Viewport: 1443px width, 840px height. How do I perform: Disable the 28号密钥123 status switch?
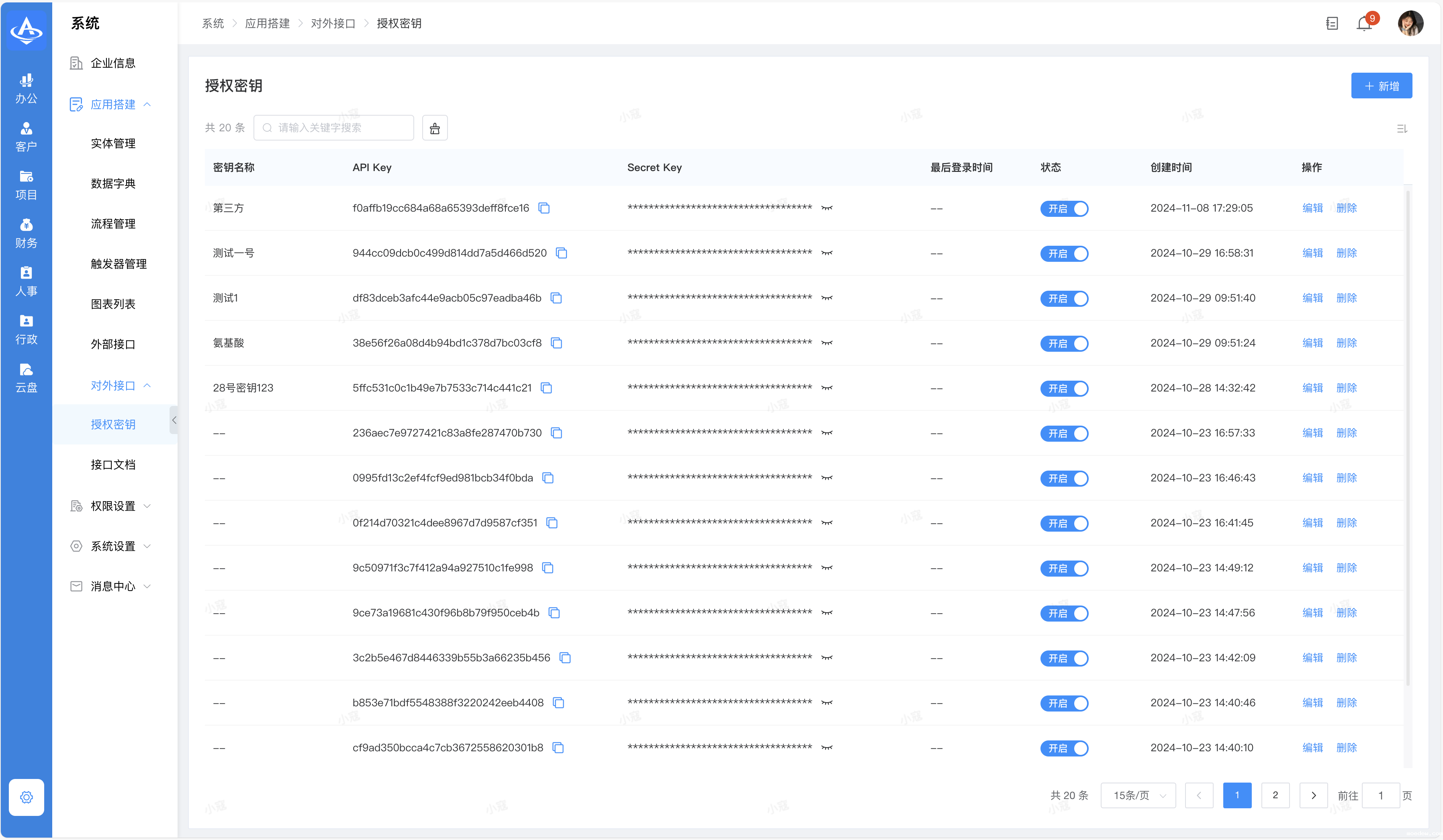click(x=1064, y=389)
